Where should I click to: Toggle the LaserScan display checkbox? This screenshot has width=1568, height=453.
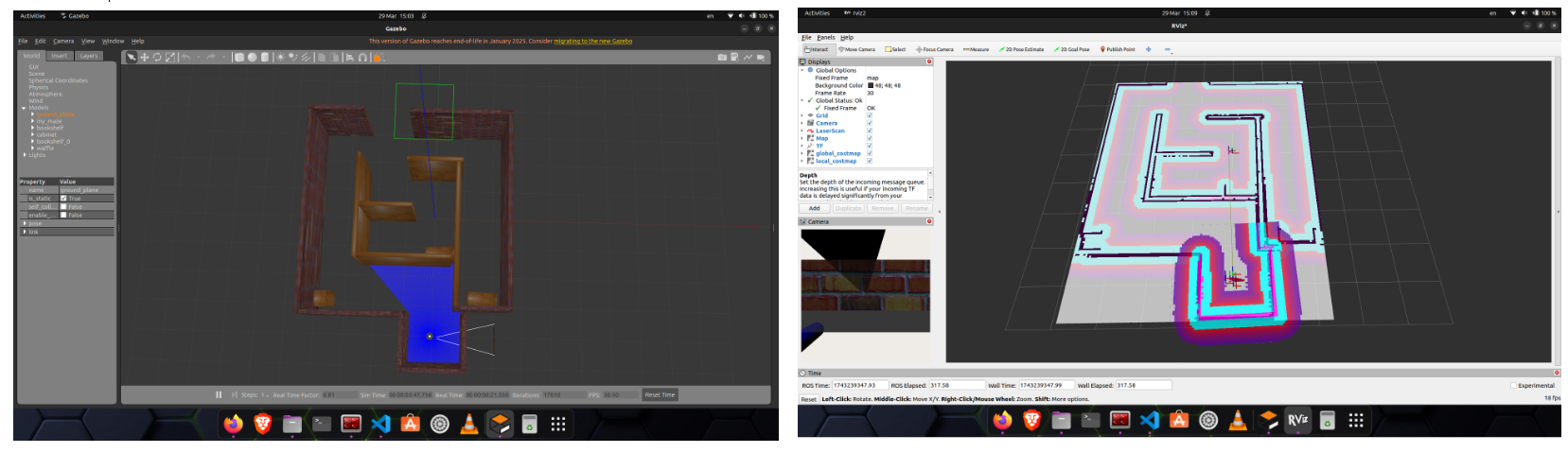(x=870, y=131)
